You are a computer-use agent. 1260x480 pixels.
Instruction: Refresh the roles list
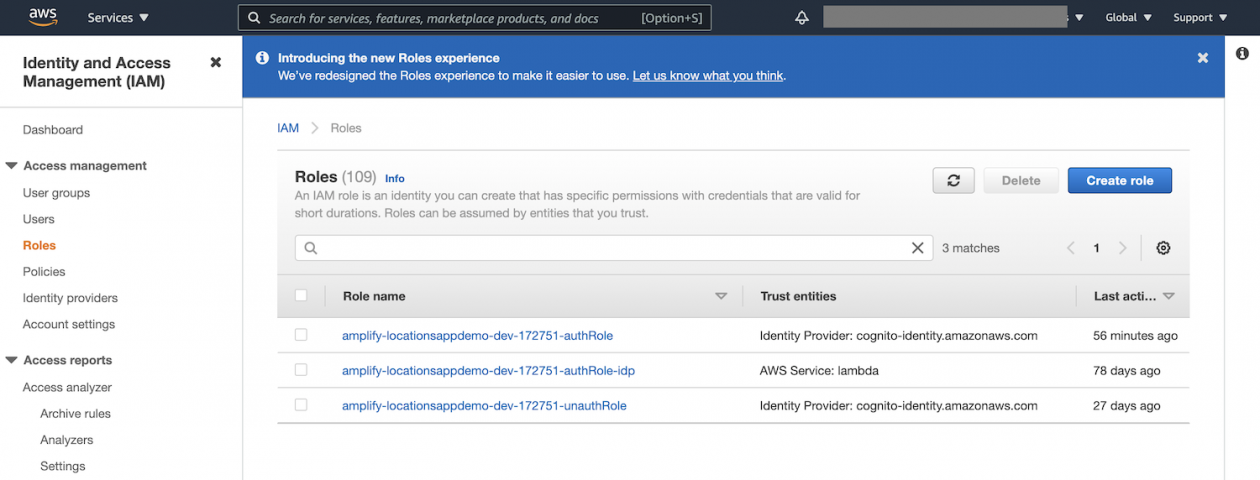[954, 180]
